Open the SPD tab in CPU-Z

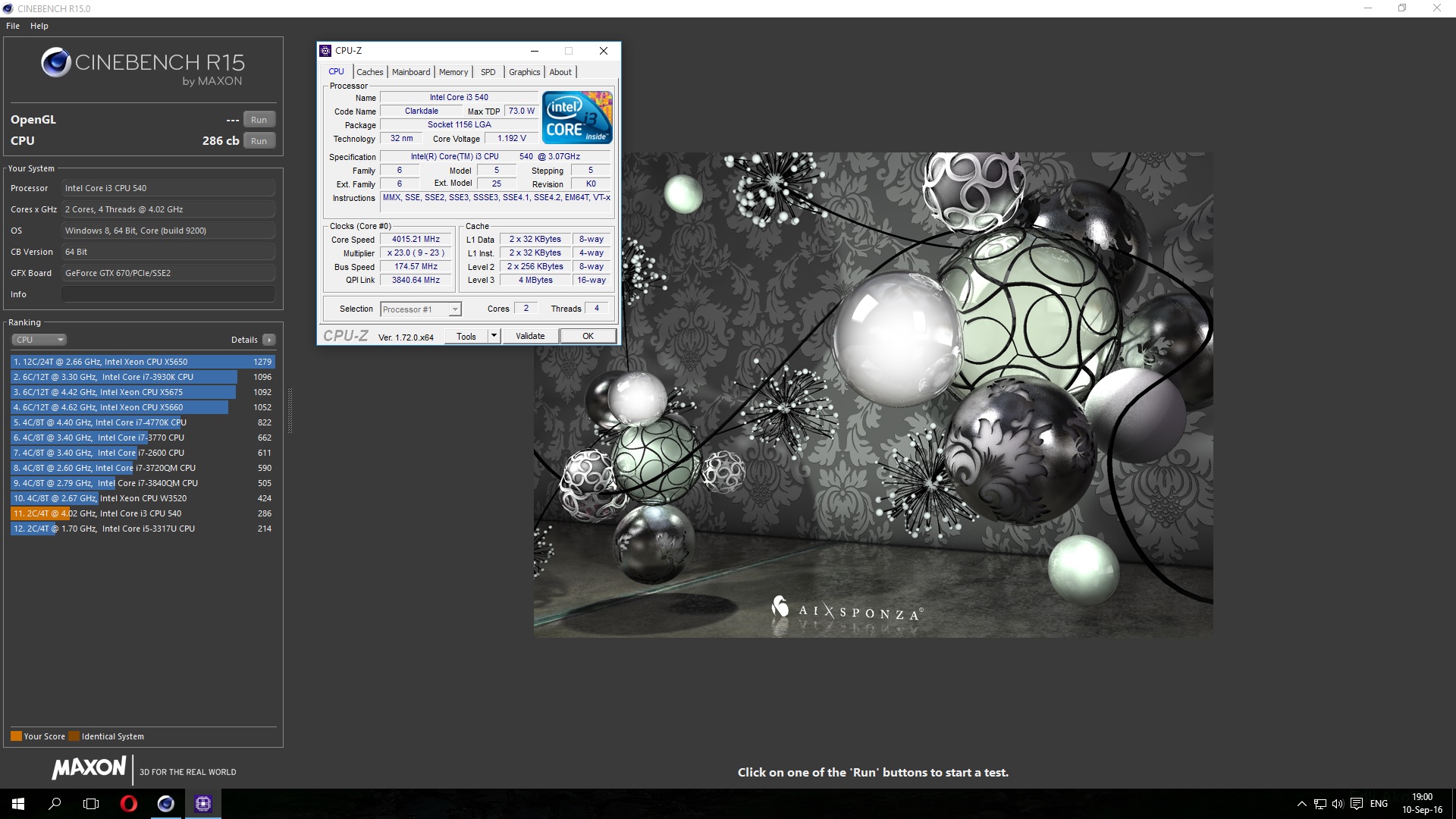488,71
